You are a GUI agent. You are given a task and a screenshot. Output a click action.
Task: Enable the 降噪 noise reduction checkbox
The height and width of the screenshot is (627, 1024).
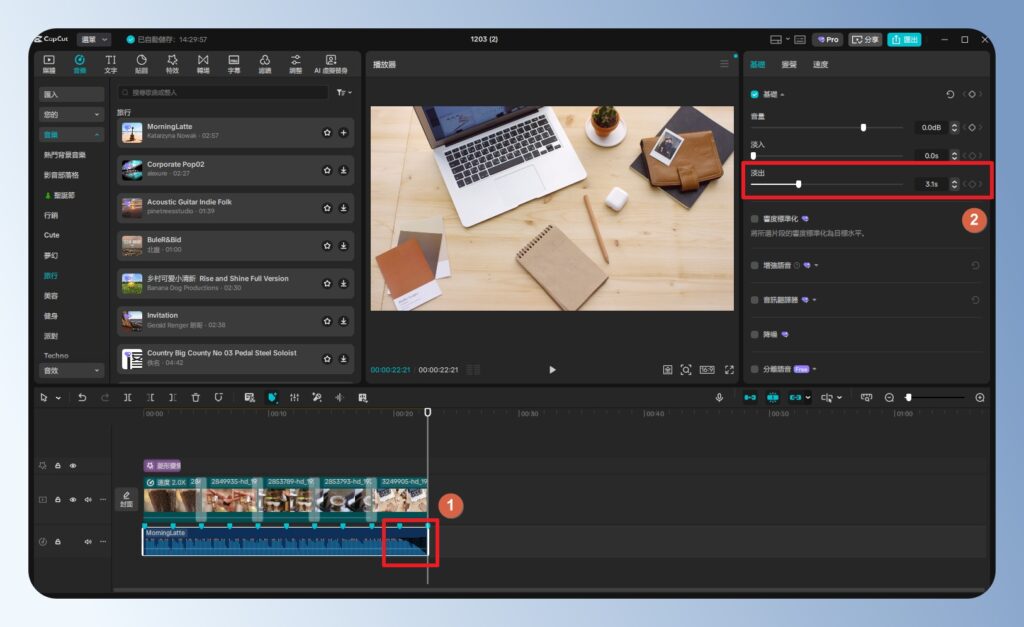point(755,334)
